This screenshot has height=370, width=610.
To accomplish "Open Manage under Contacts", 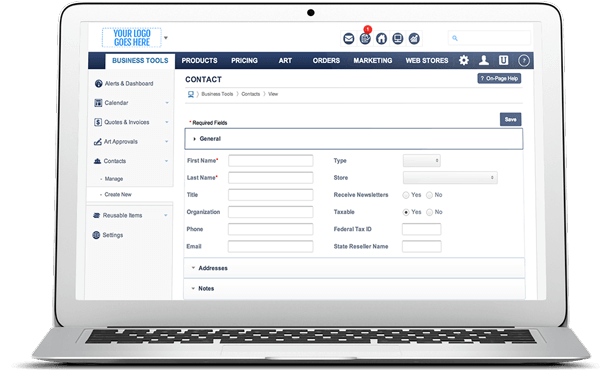I will click(x=114, y=179).
